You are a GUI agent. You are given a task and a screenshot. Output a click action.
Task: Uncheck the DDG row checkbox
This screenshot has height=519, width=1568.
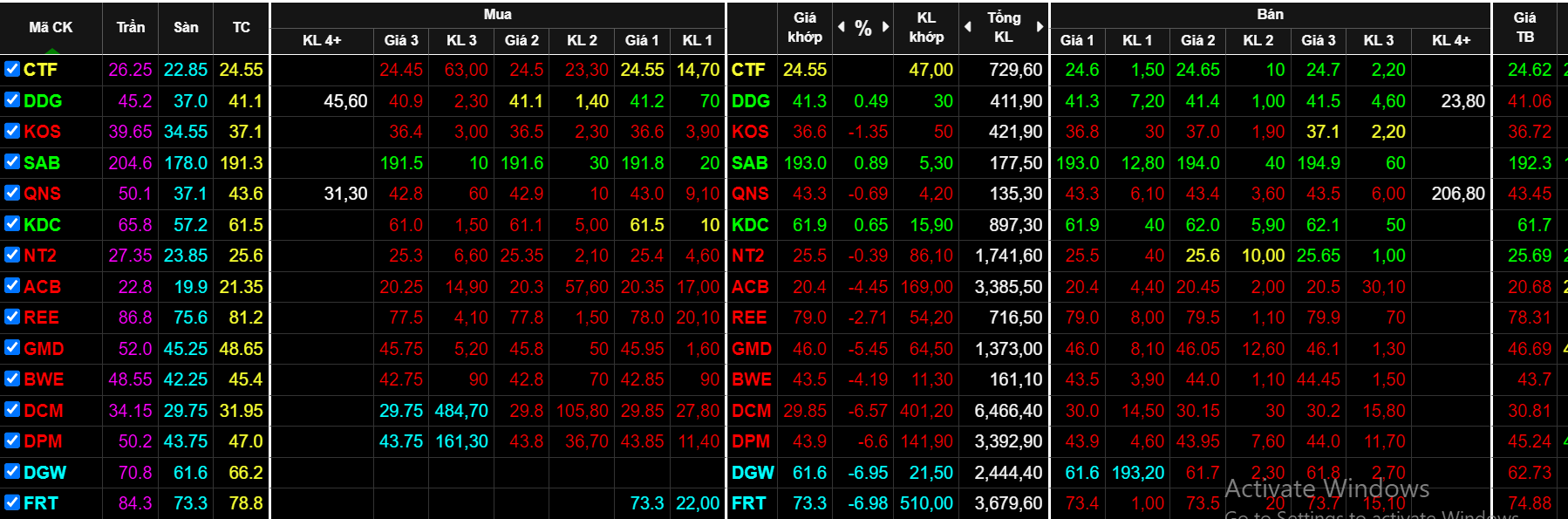[12, 99]
